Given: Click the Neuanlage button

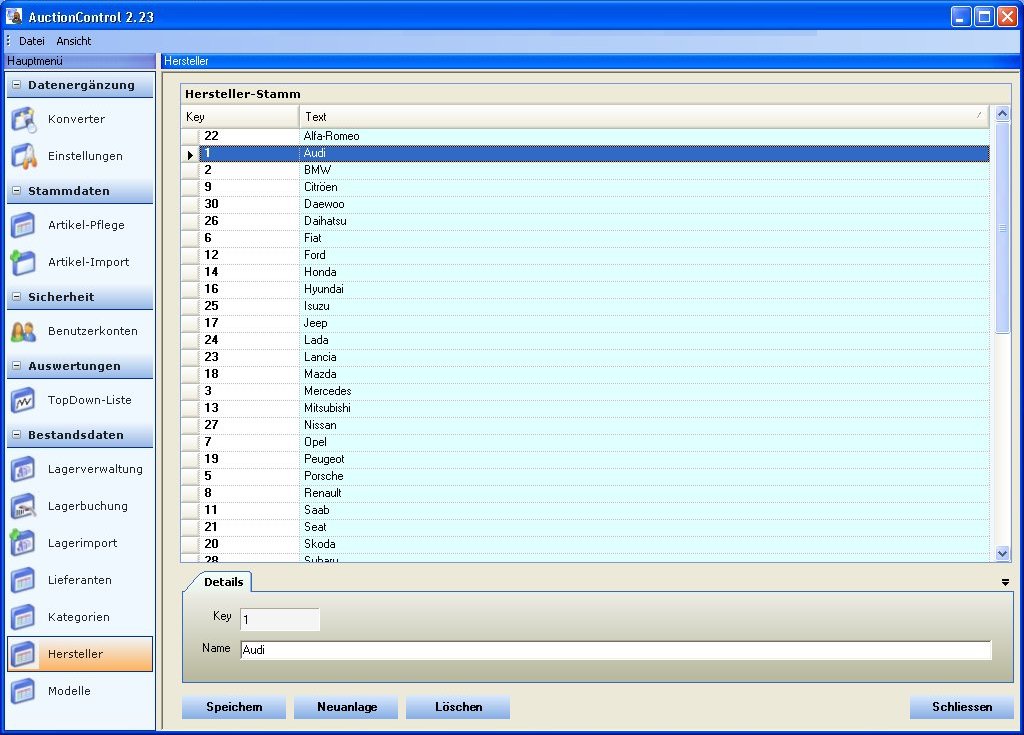Looking at the screenshot, I should click(x=346, y=707).
